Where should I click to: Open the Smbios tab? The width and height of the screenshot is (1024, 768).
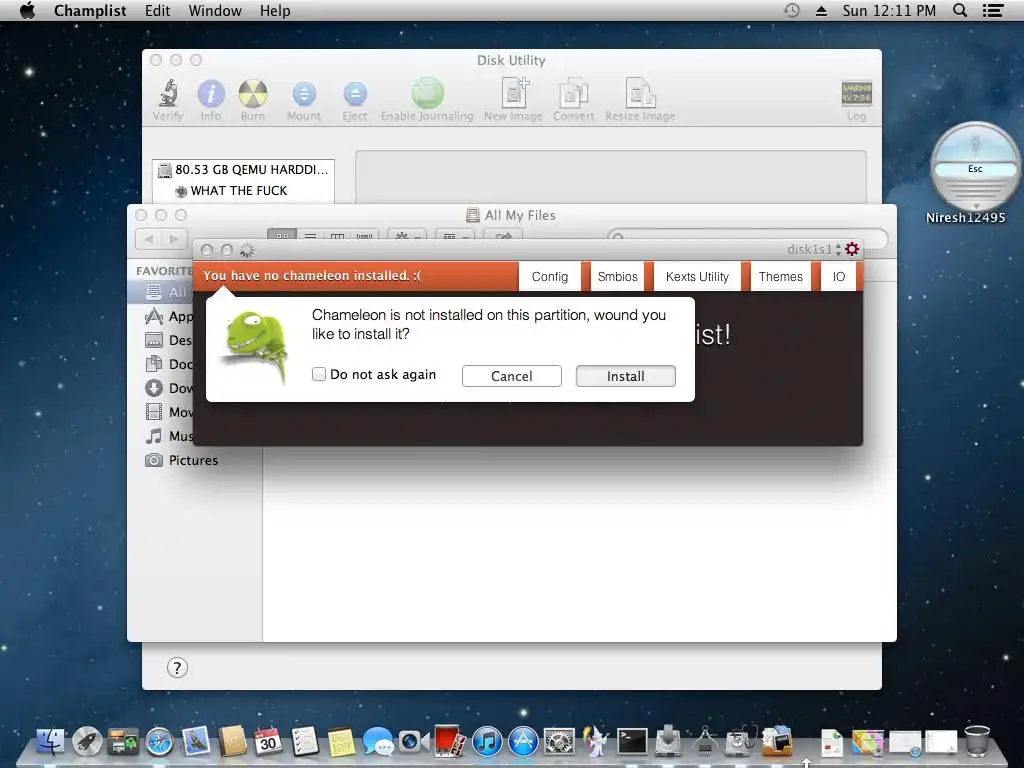pyautogui.click(x=617, y=277)
